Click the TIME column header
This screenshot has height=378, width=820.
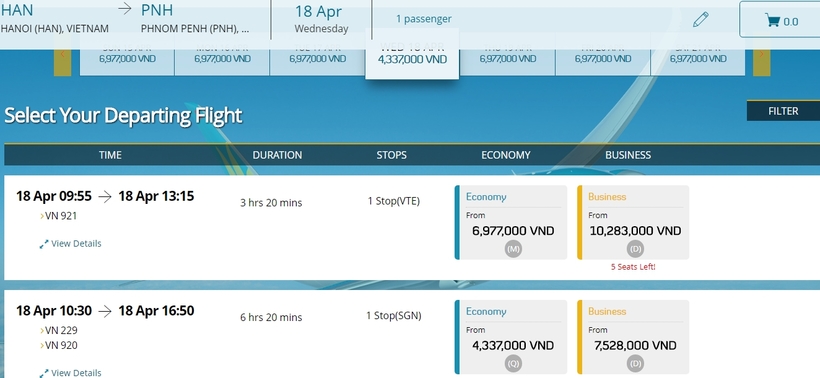coord(110,155)
